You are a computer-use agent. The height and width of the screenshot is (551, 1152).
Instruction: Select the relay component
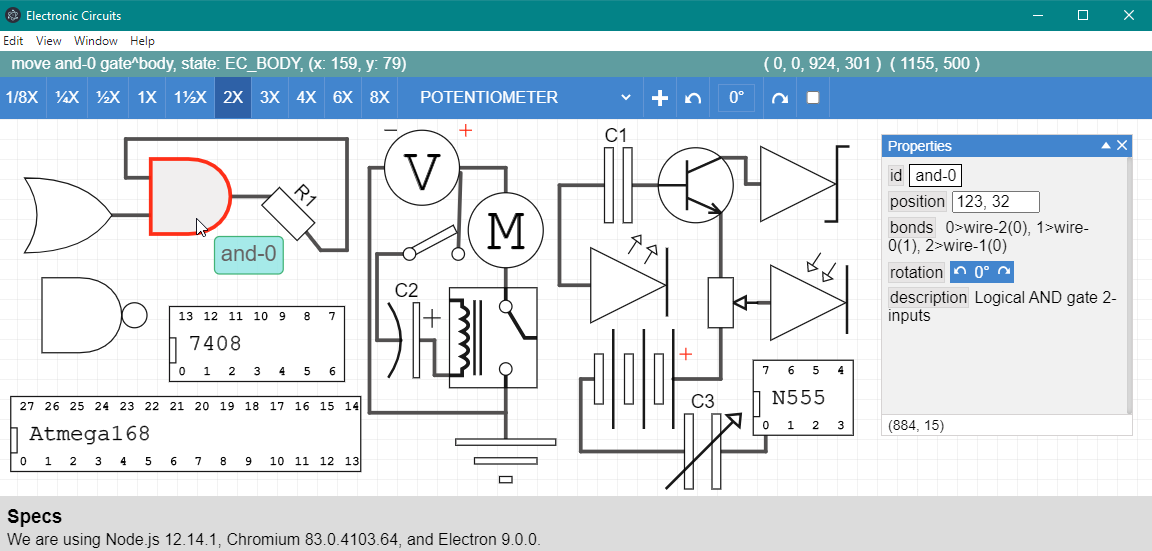pyautogui.click(x=493, y=337)
